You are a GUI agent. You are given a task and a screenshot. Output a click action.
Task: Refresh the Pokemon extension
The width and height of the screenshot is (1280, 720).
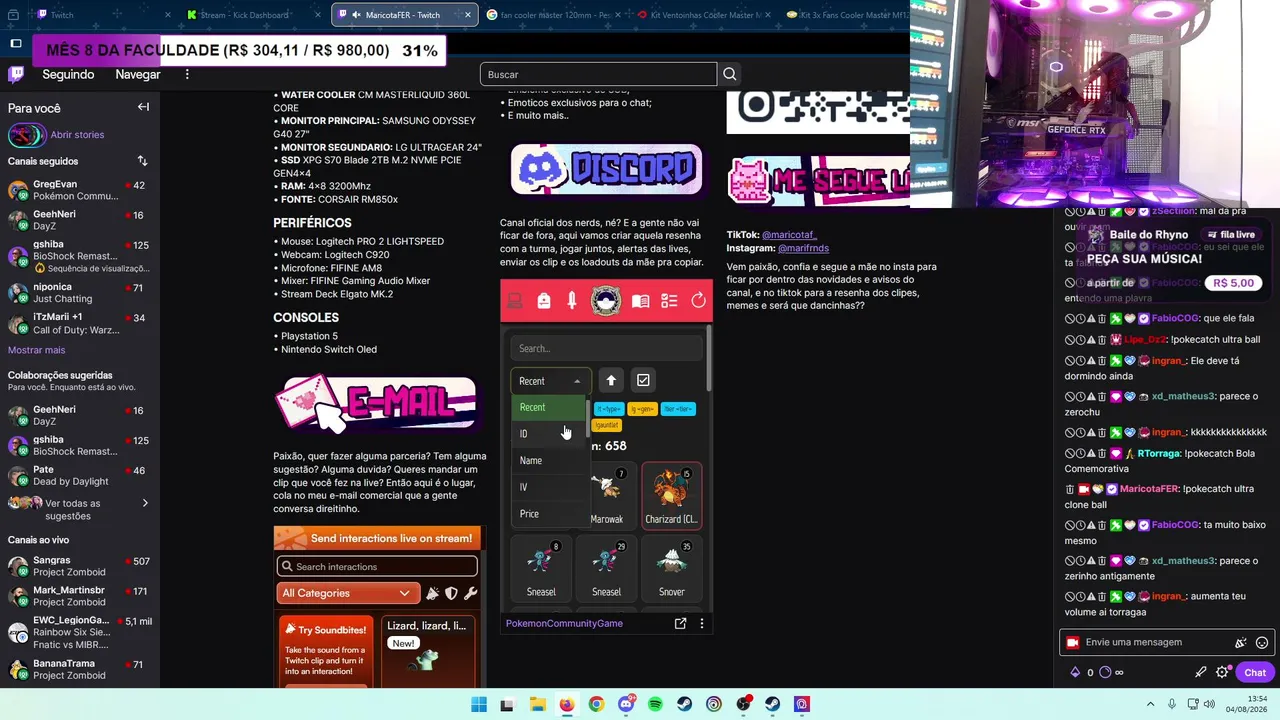point(698,301)
